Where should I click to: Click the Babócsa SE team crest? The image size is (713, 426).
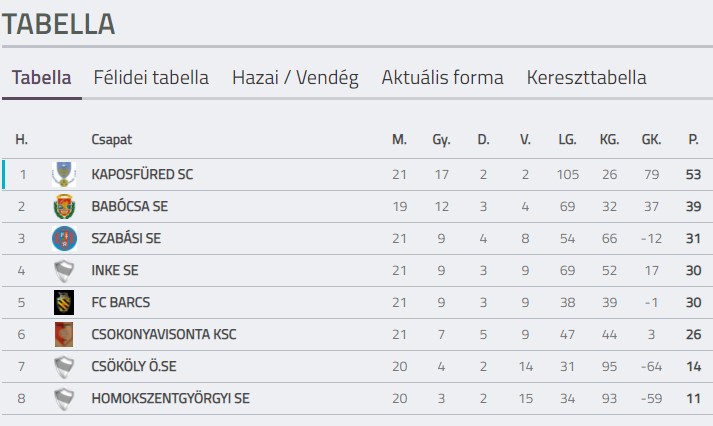[64, 207]
